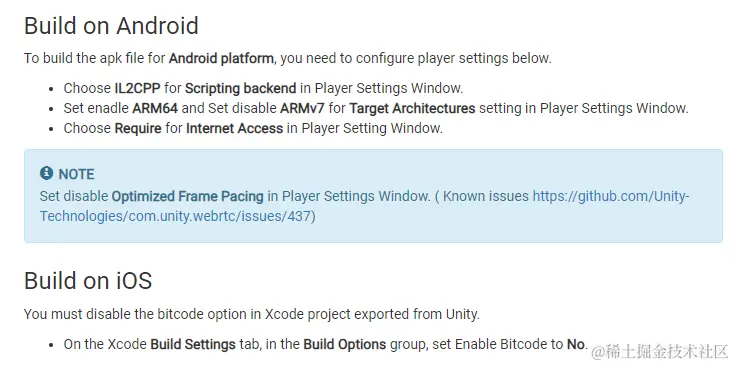Click the bold Internet Access text
Image resolution: width=734 pixels, height=366 pixels.
point(235,128)
